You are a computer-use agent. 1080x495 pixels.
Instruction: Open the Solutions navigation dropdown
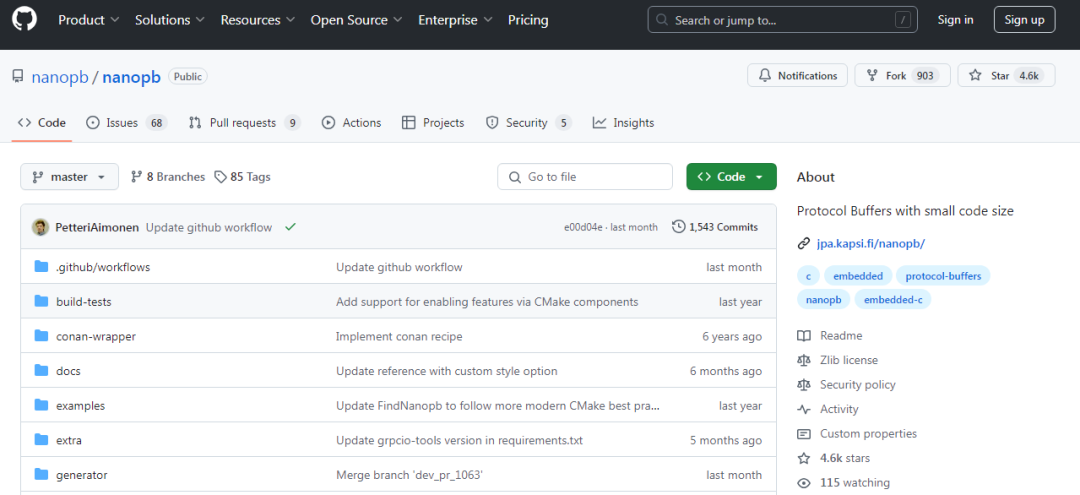169,20
